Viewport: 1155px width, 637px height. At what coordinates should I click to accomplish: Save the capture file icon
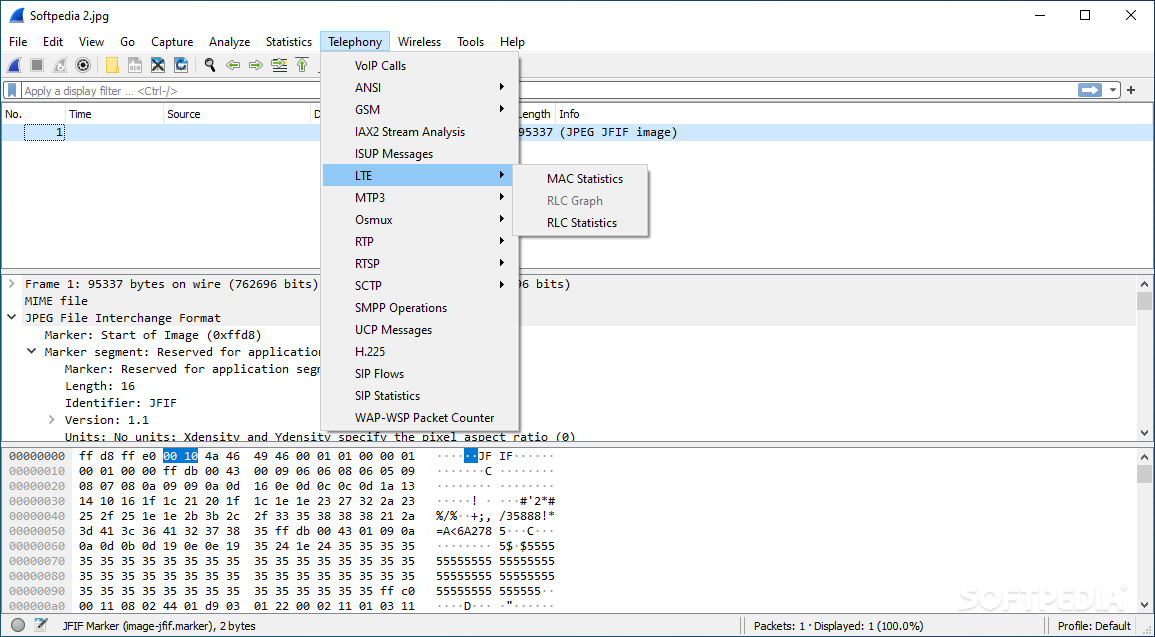[x=135, y=65]
